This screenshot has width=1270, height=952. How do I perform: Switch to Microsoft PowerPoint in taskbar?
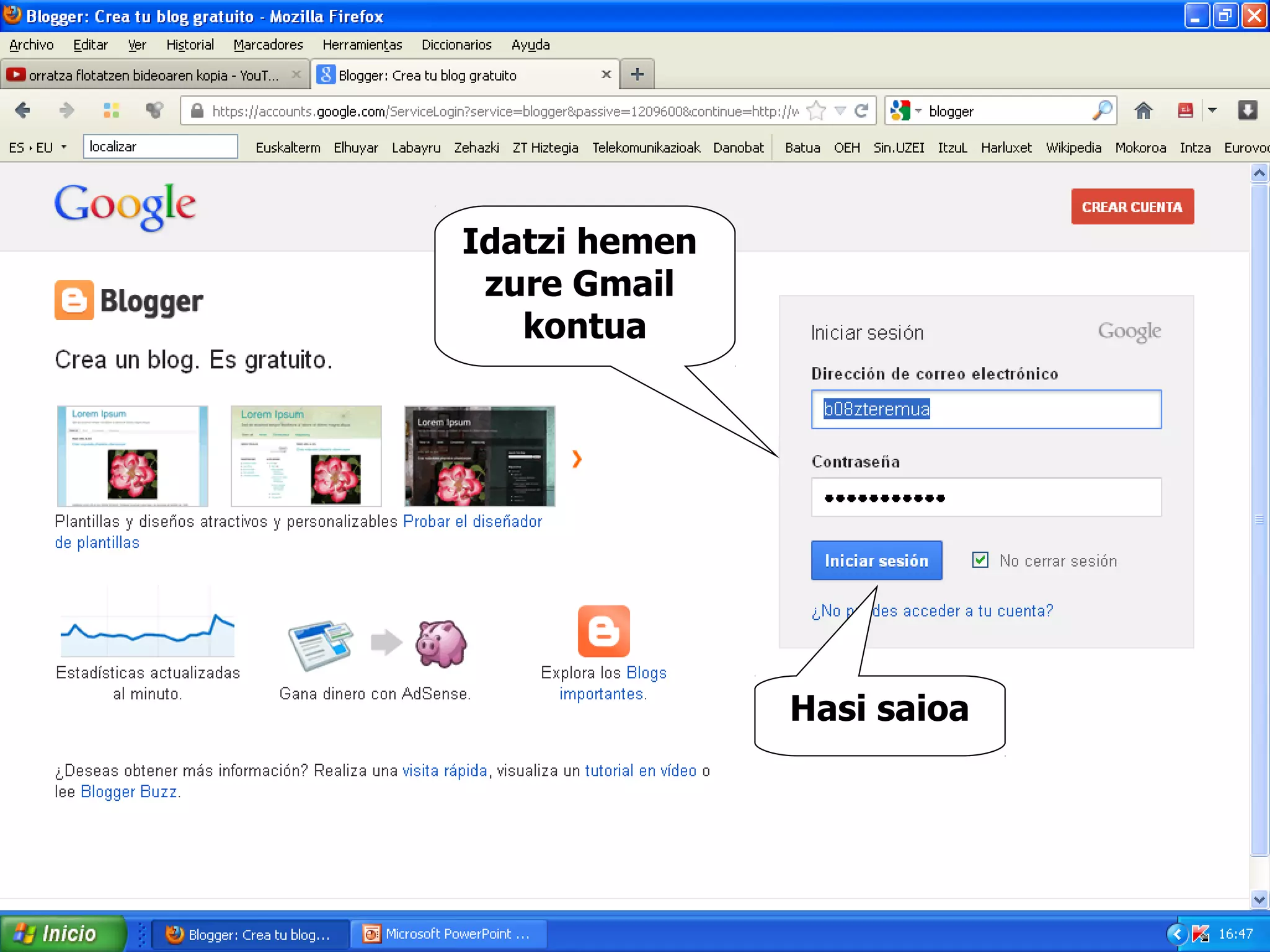coord(448,934)
